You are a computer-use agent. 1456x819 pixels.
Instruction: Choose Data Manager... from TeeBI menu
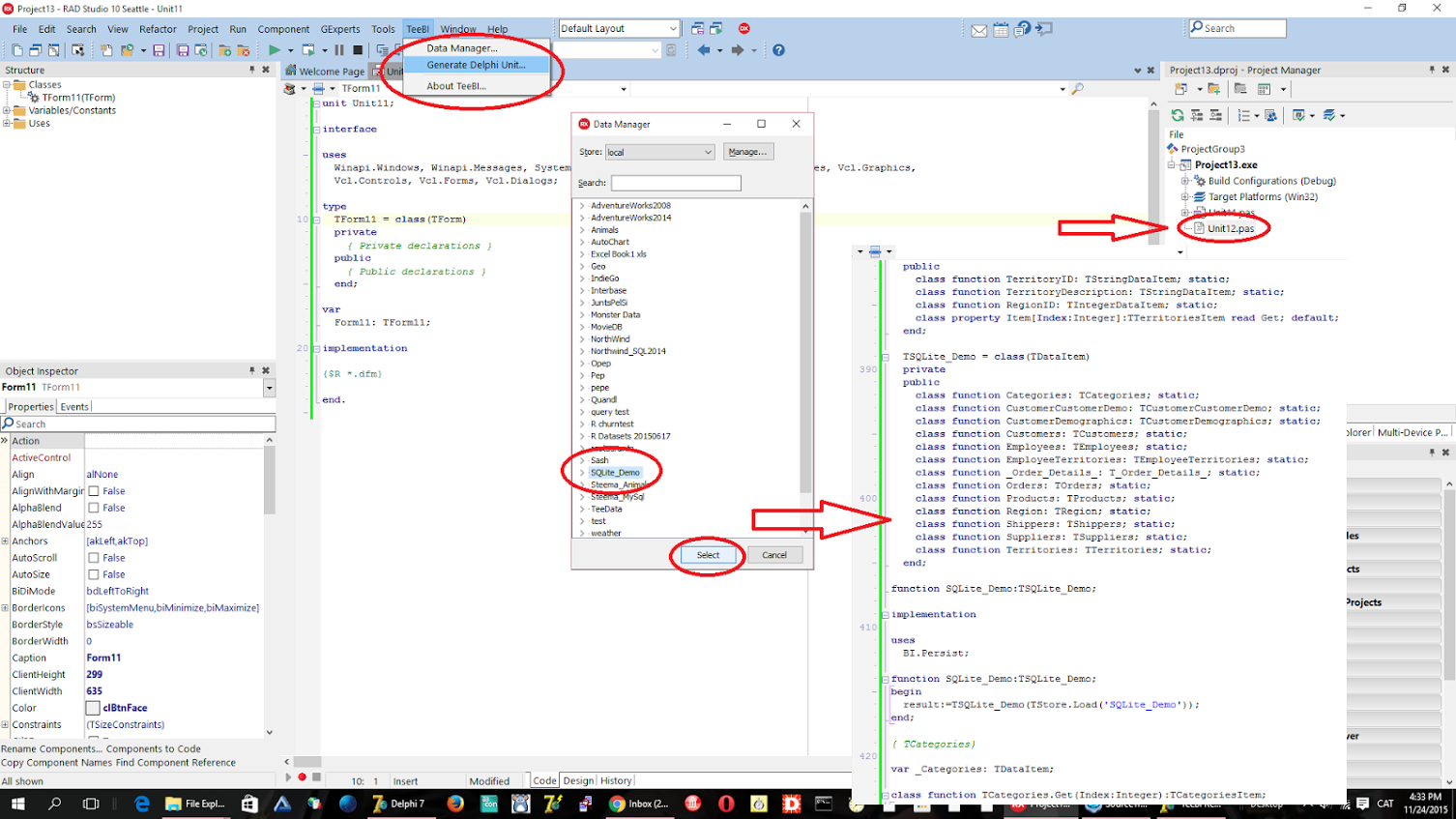point(462,48)
